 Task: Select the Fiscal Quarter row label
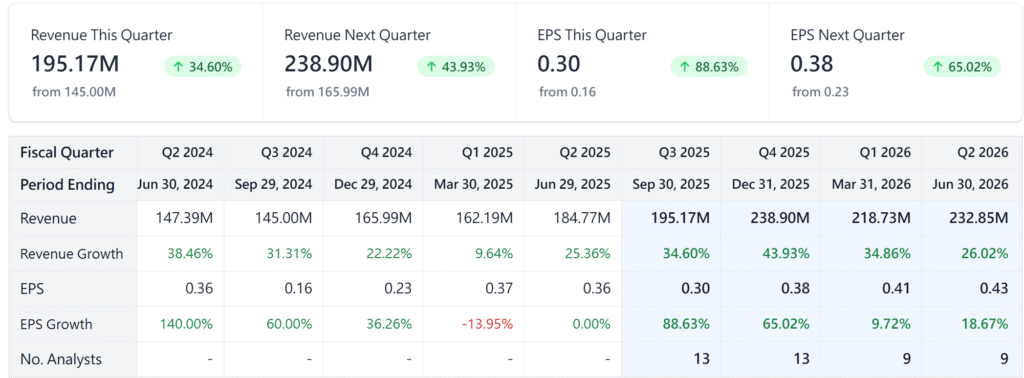pyautogui.click(x=67, y=153)
